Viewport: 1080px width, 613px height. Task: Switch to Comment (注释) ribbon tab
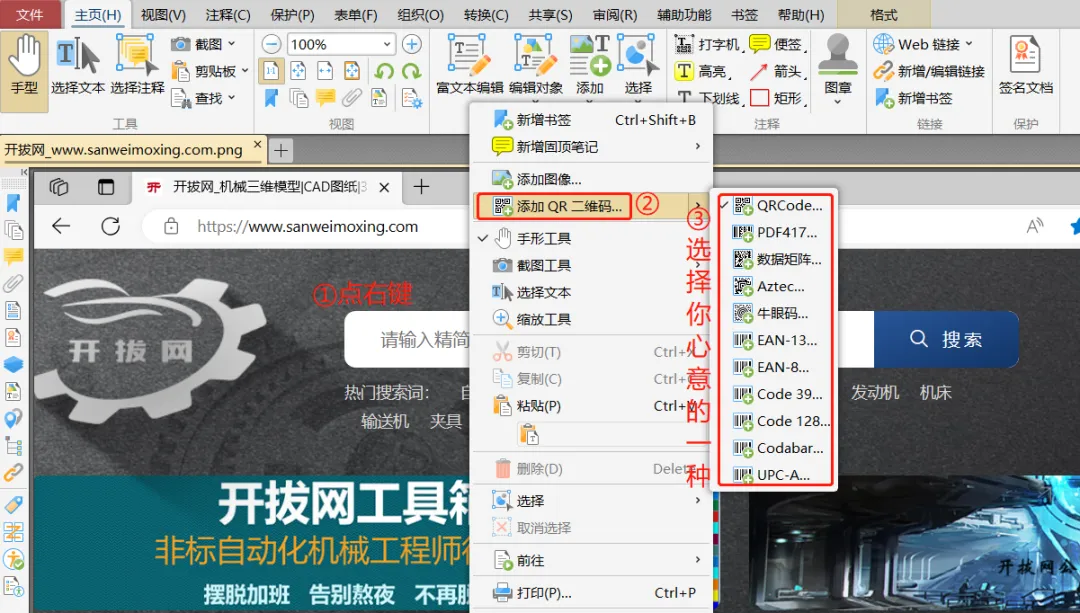(228, 14)
